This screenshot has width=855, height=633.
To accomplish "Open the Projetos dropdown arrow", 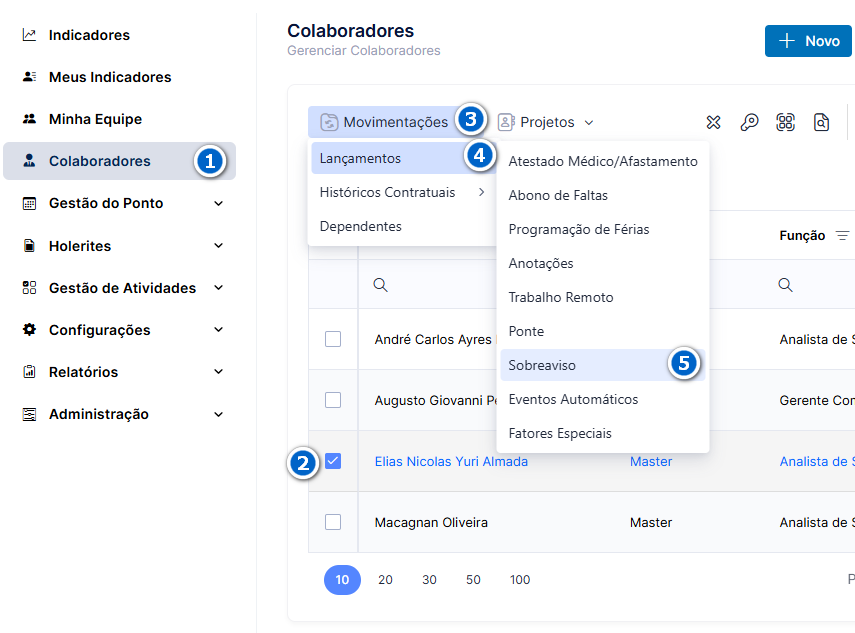I will pyautogui.click(x=589, y=123).
